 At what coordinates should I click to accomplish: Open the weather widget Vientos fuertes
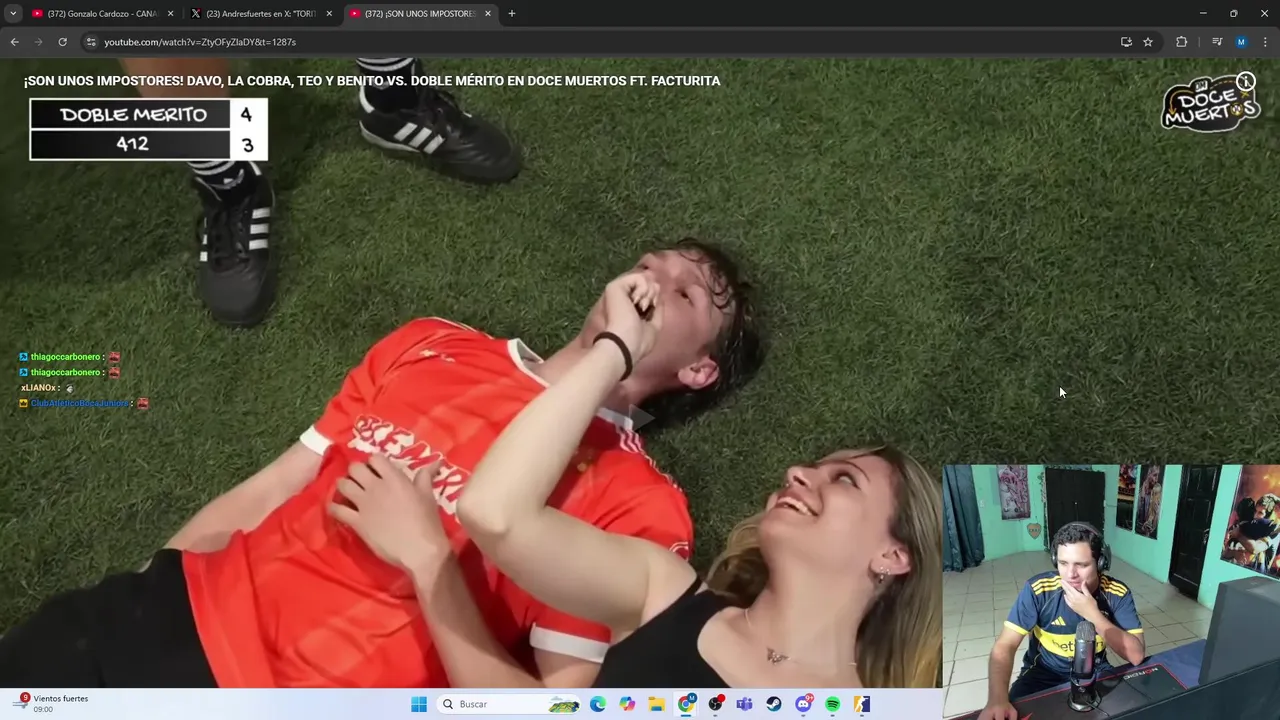coord(52,703)
